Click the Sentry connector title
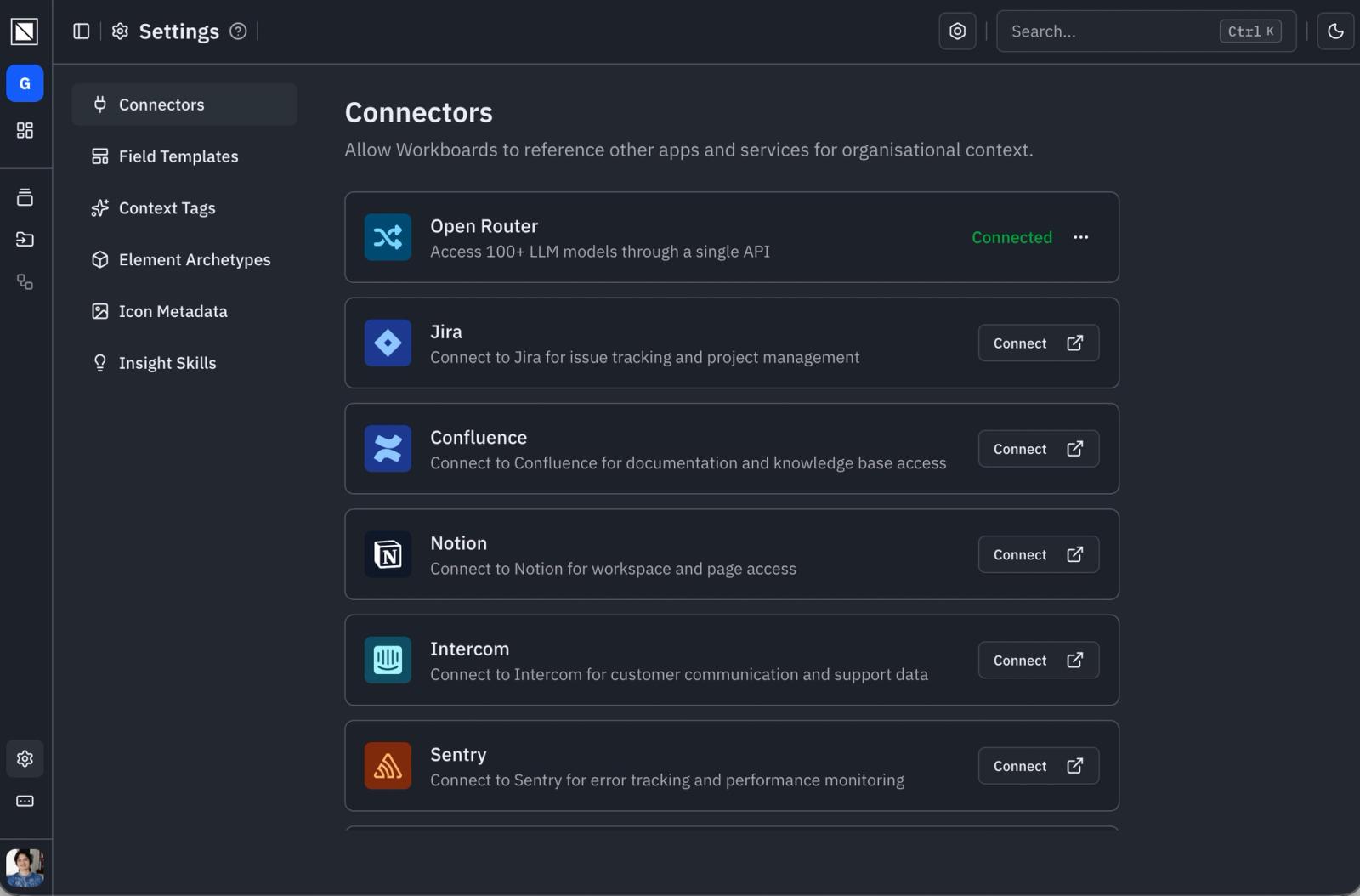The height and width of the screenshot is (896, 1360). pyautogui.click(x=458, y=755)
